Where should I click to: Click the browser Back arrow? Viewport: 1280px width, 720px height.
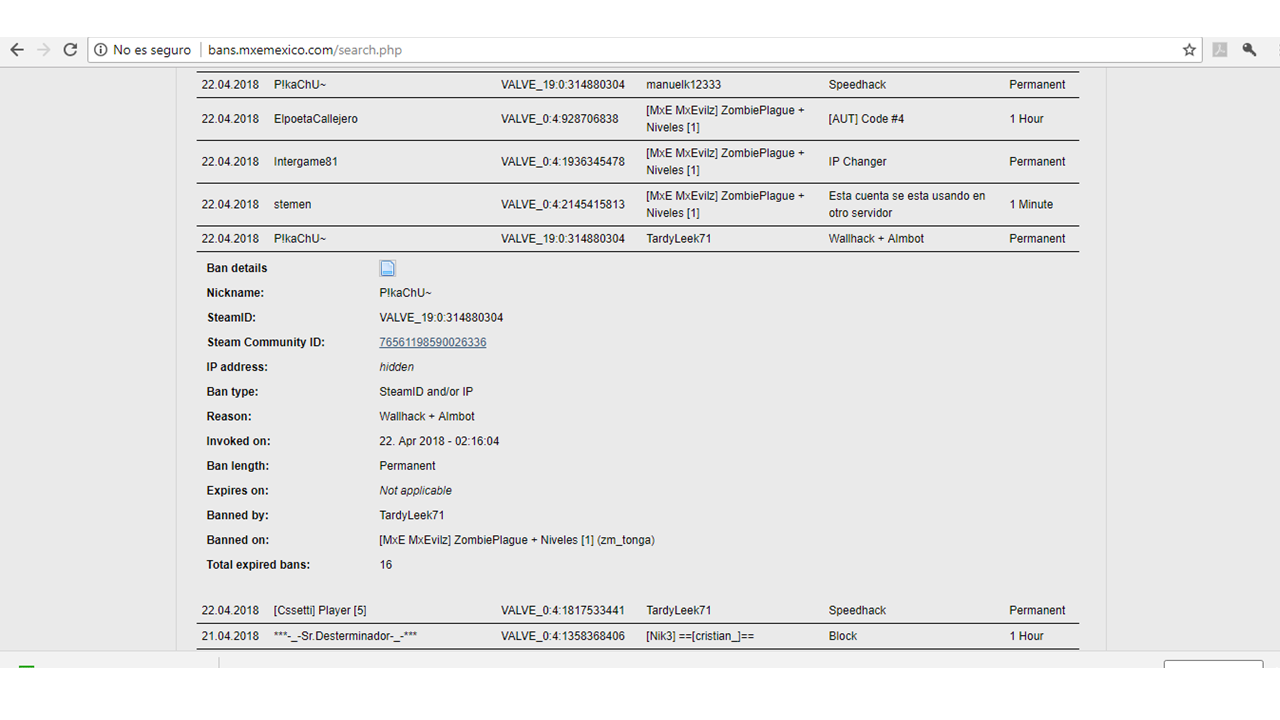pyautogui.click(x=17, y=50)
